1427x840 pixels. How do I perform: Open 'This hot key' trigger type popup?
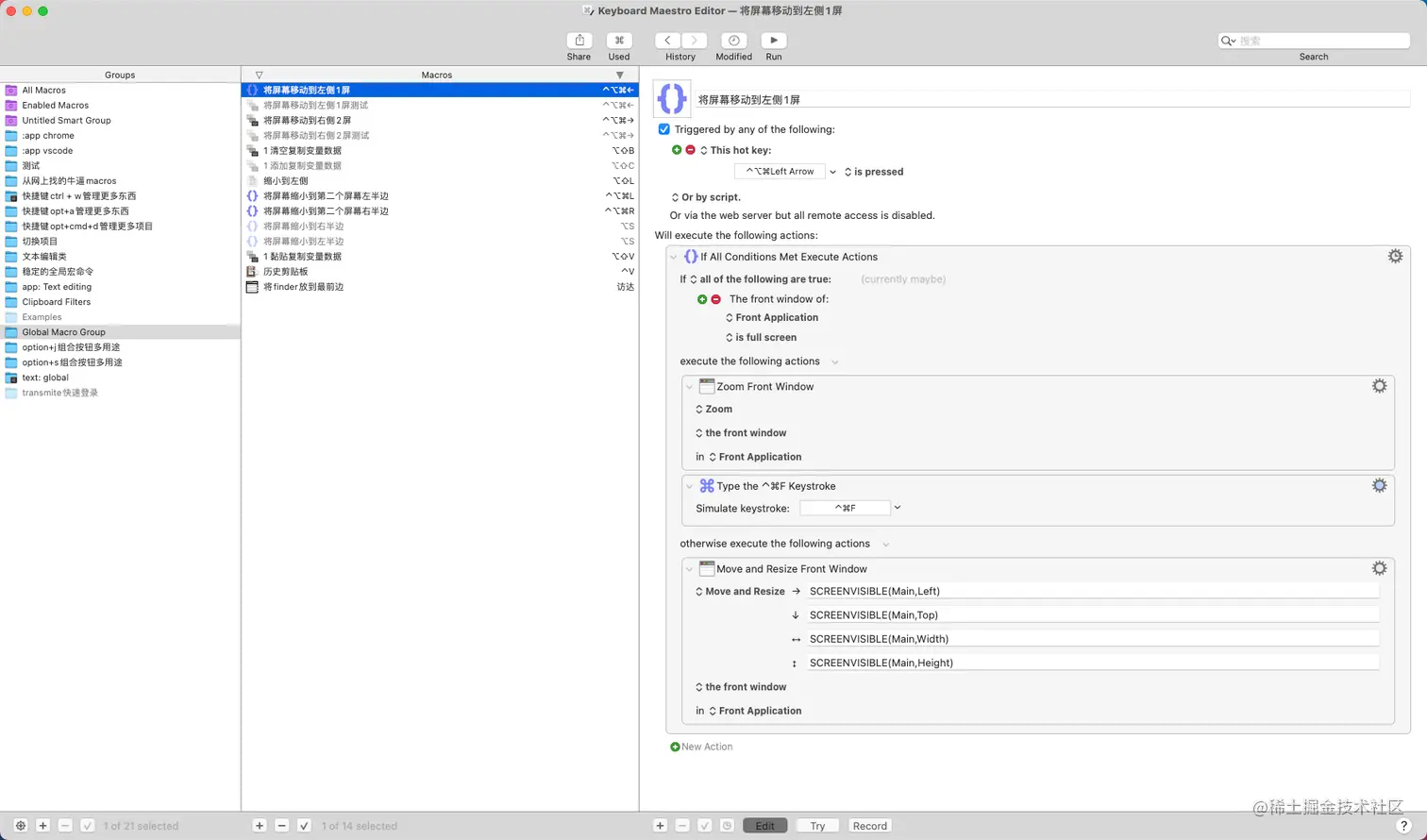735,150
